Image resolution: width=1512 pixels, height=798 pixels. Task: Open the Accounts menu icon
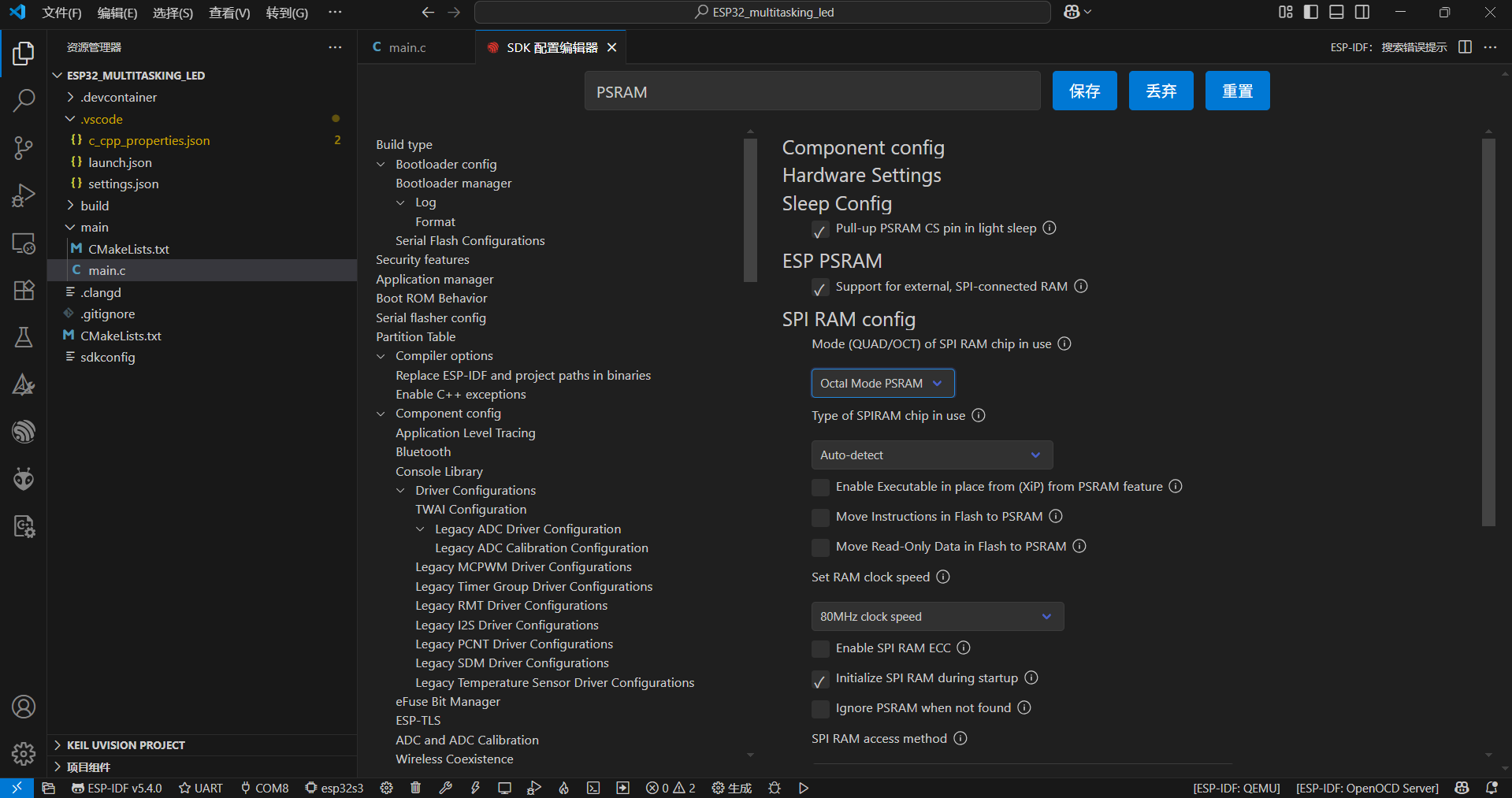[24, 707]
